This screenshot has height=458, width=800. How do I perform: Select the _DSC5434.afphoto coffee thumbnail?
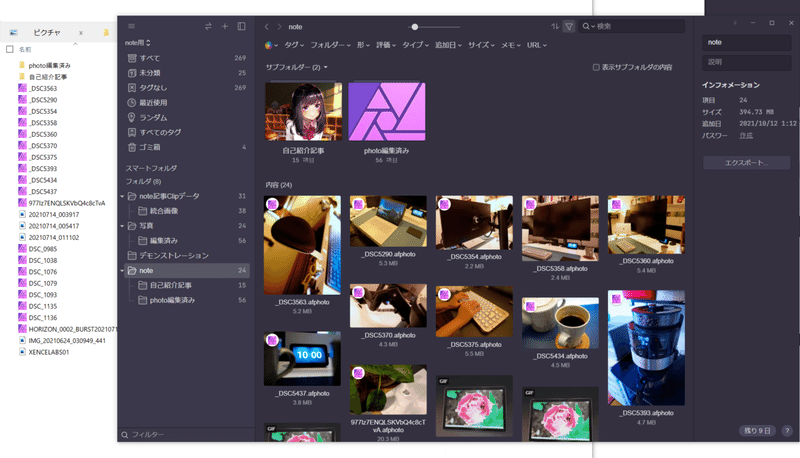pos(560,323)
